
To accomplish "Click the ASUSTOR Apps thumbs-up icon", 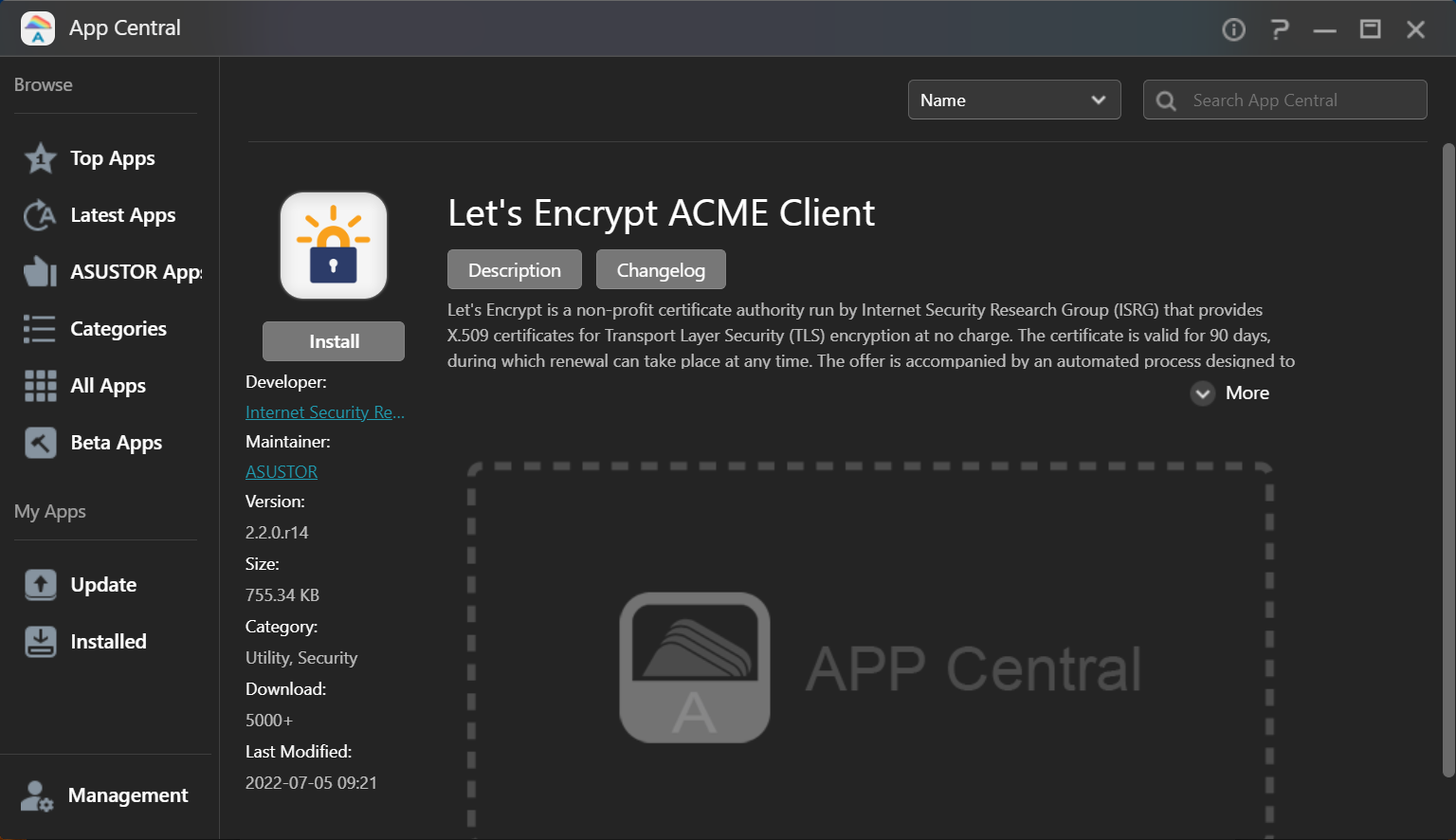I will (x=40, y=272).
